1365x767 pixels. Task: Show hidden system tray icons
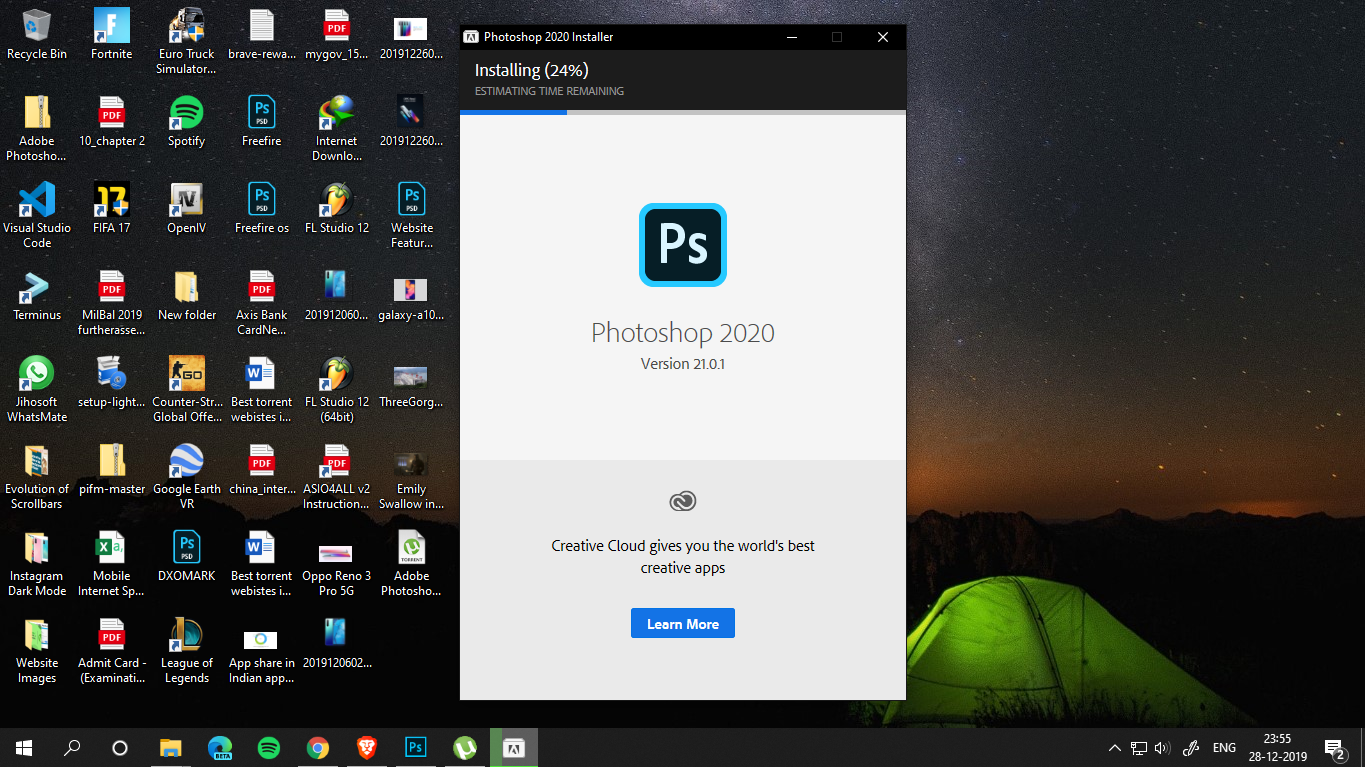click(x=1115, y=747)
